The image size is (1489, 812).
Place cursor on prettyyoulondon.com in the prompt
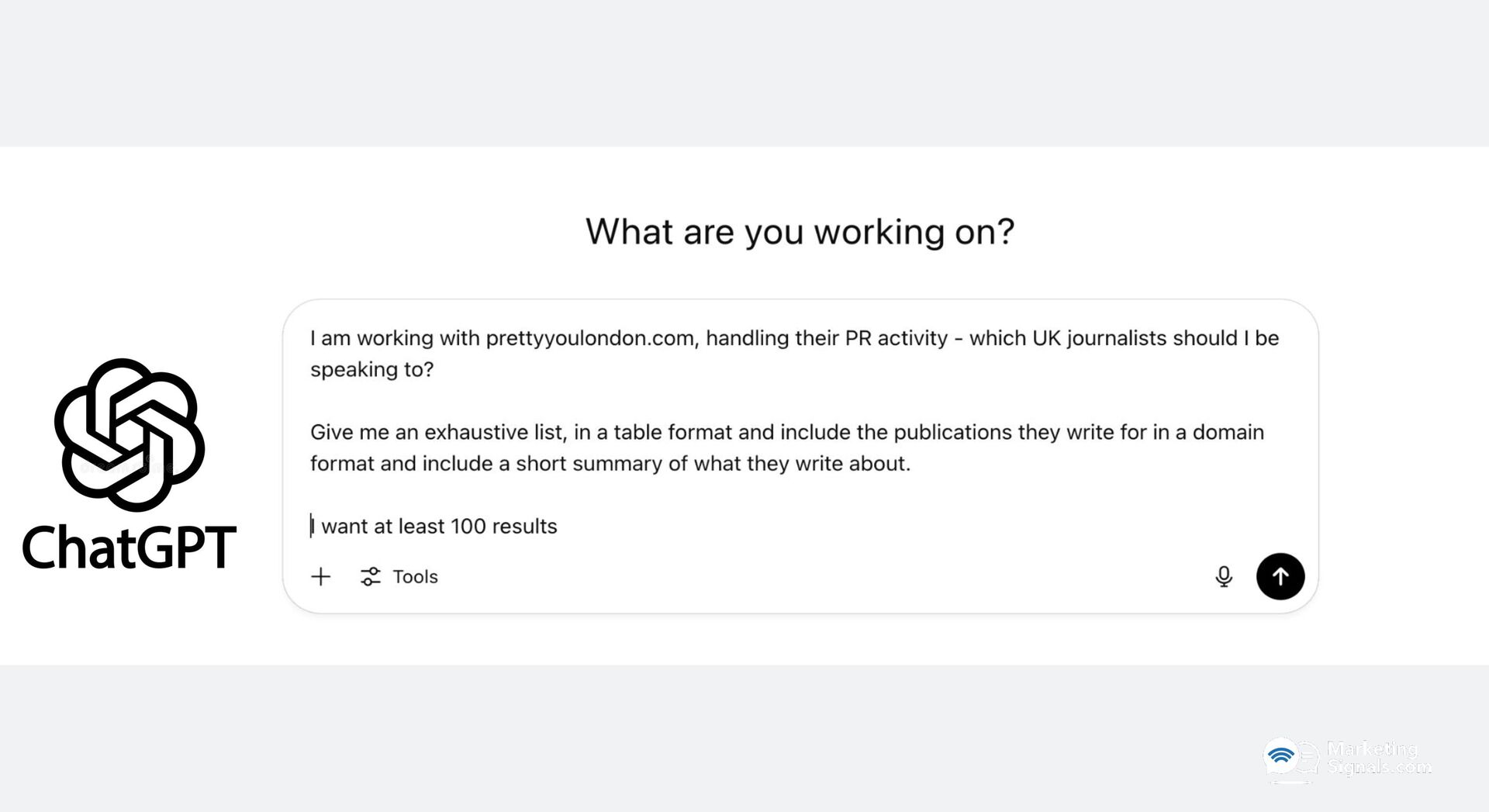point(589,338)
